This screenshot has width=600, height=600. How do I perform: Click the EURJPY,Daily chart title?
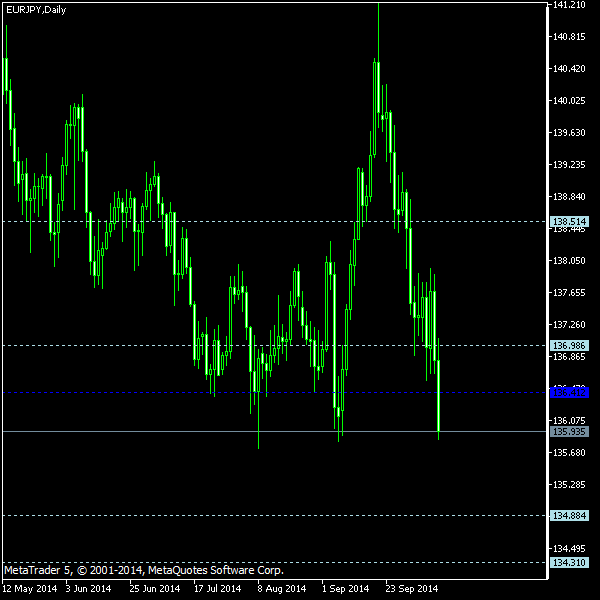[x=36, y=10]
